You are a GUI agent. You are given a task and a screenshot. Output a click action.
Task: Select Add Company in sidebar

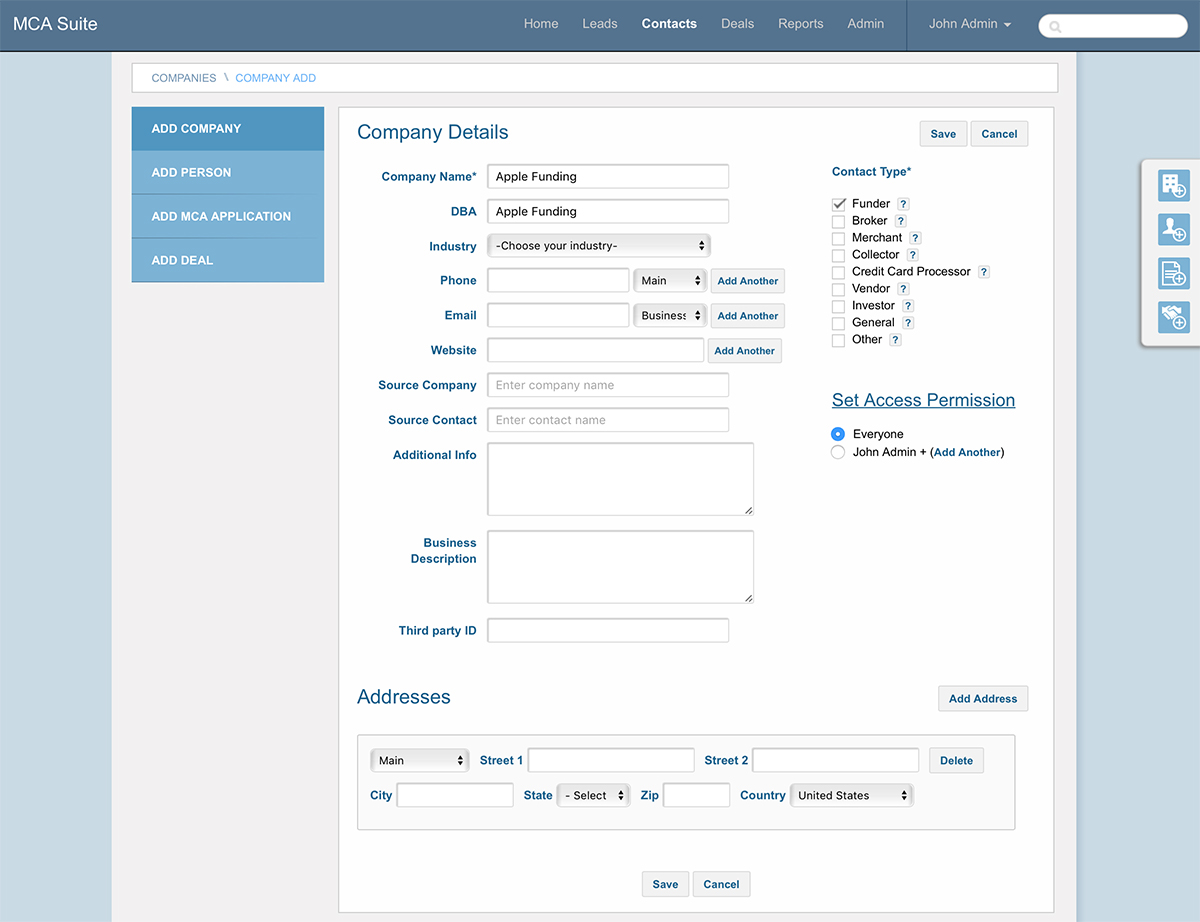click(228, 129)
